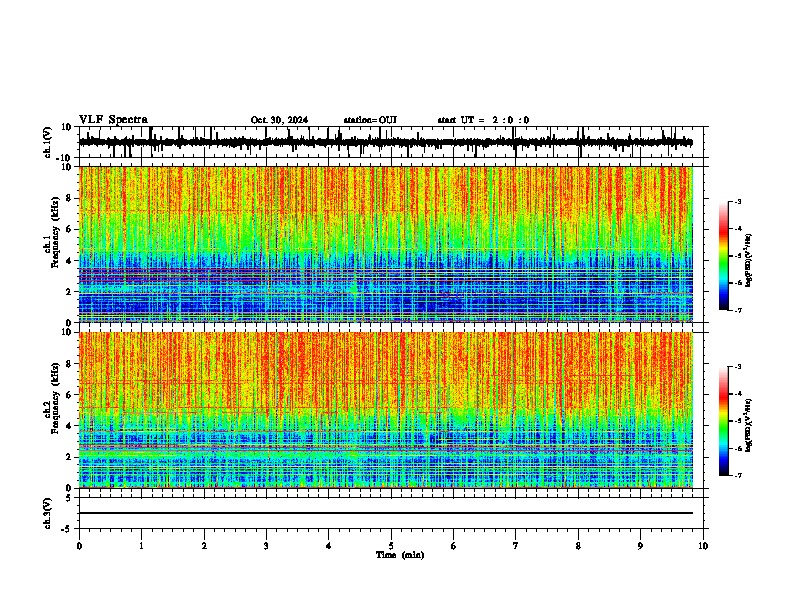Viewport: 792px width, 612px height.
Task: Click the ch.3 flat voltage trace line
Action: click(386, 513)
